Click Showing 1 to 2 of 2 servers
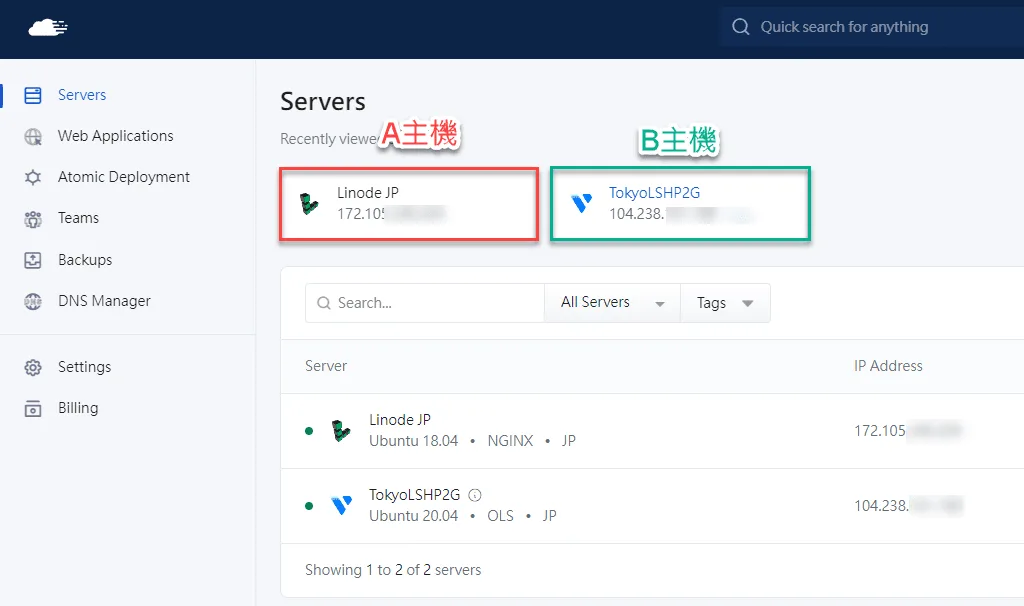Viewport: 1024px width, 606px height. coord(393,570)
